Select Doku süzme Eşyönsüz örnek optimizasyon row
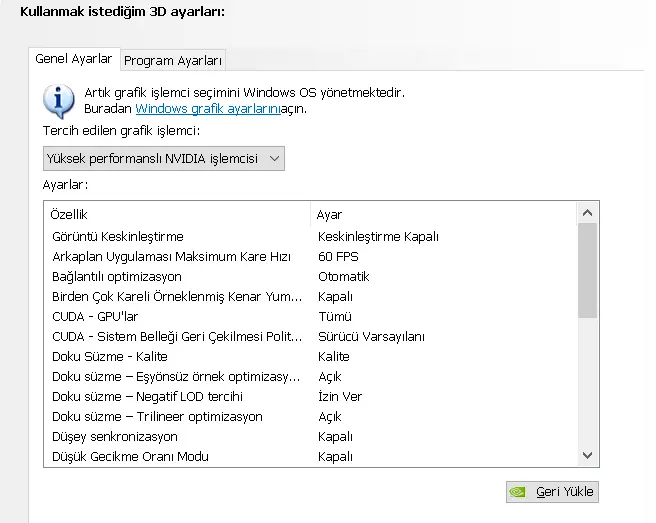The image size is (656, 523). 310,377
